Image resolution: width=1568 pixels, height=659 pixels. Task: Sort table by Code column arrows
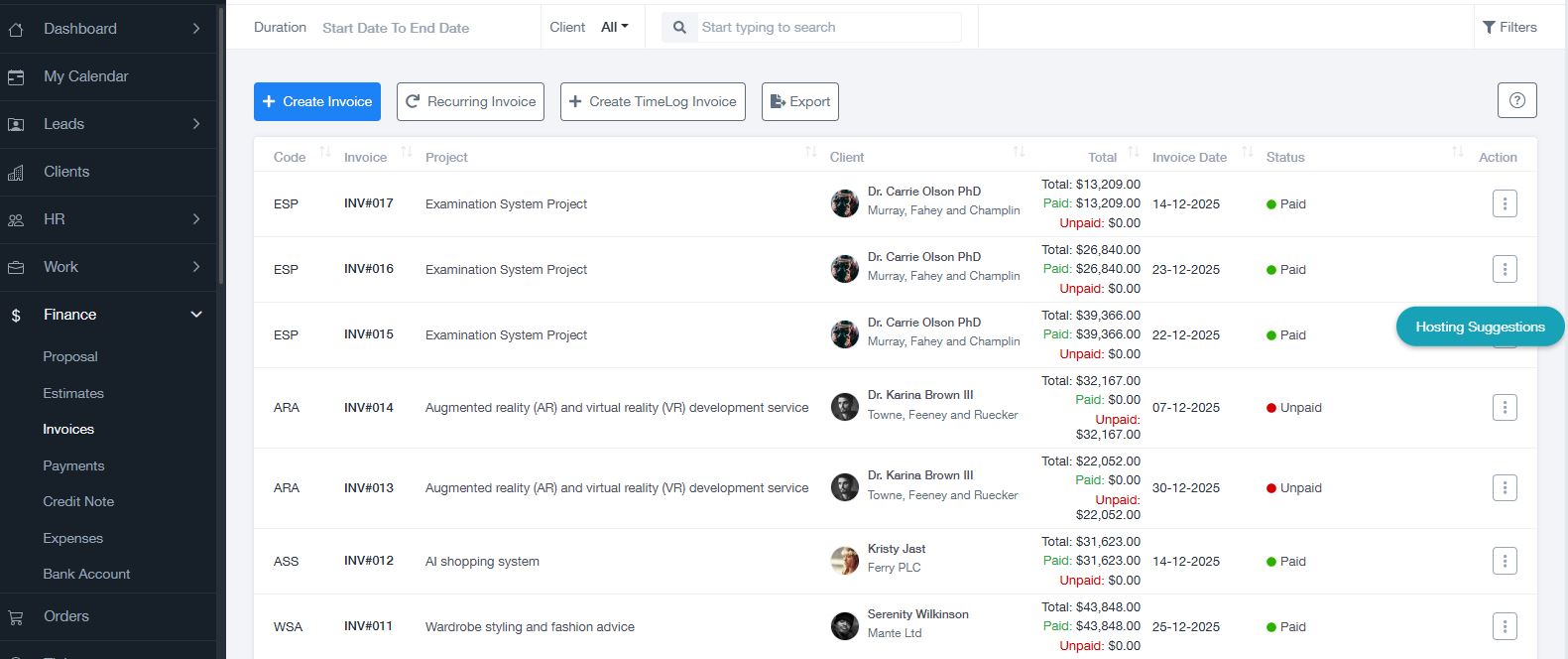[x=325, y=153]
